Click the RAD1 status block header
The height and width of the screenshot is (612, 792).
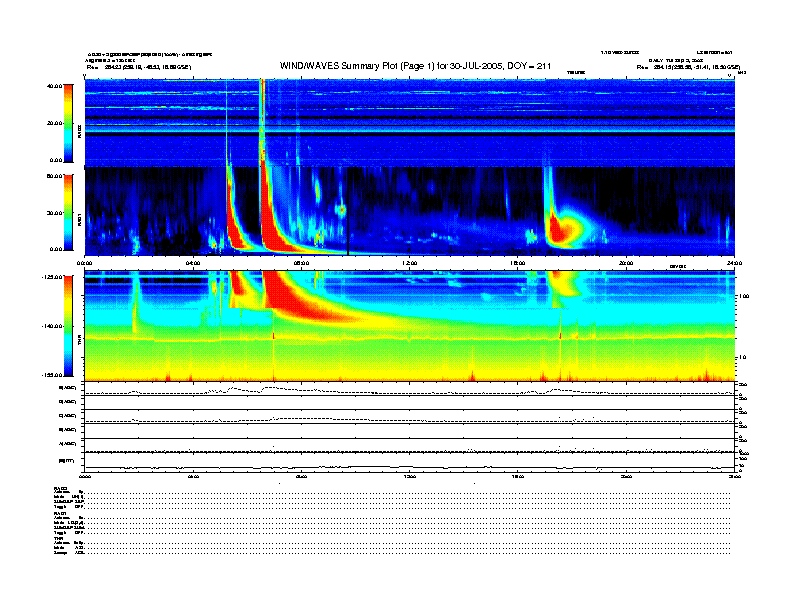pyautogui.click(x=60, y=514)
